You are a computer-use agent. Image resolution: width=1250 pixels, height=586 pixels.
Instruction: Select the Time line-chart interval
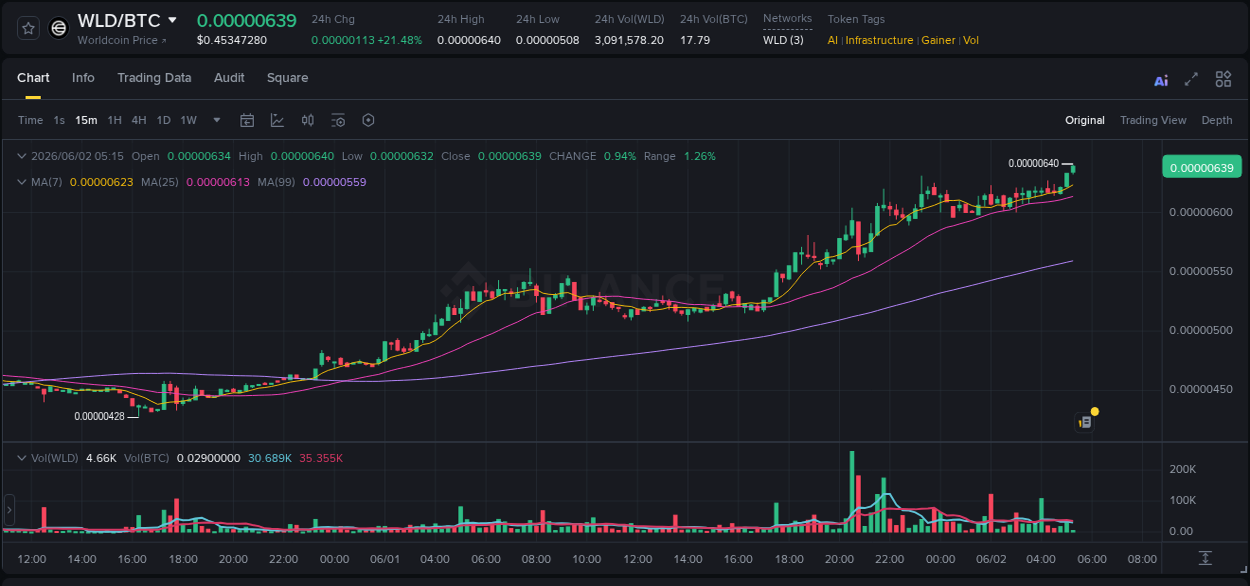coord(30,120)
